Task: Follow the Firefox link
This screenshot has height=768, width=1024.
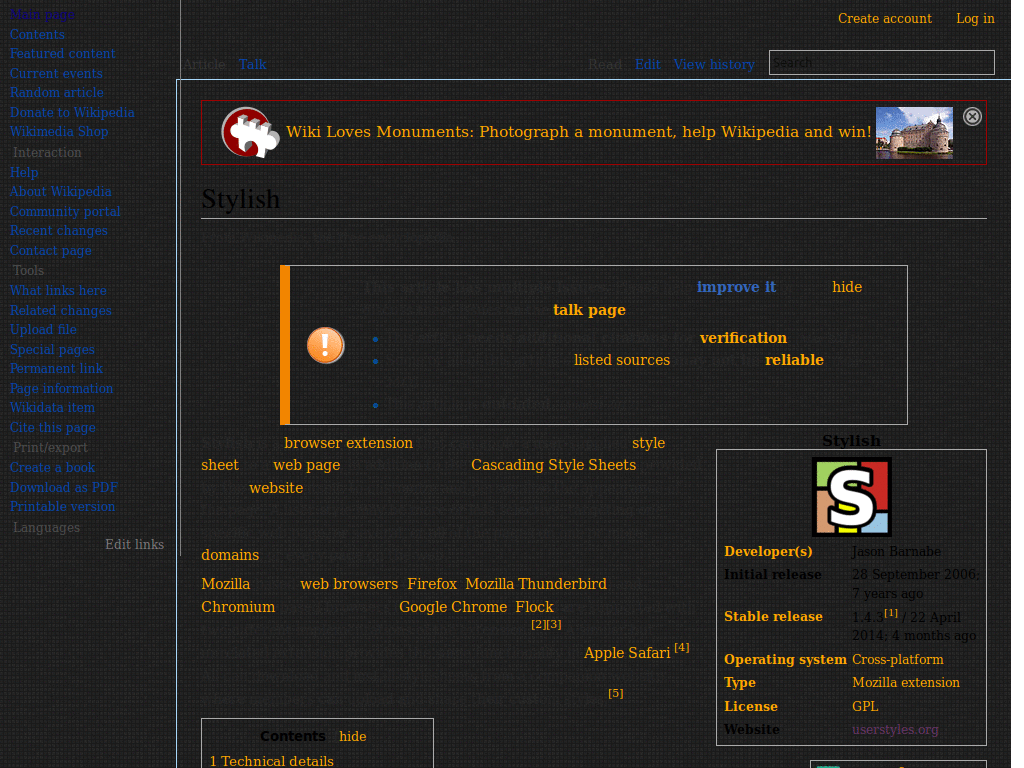Action: [432, 584]
